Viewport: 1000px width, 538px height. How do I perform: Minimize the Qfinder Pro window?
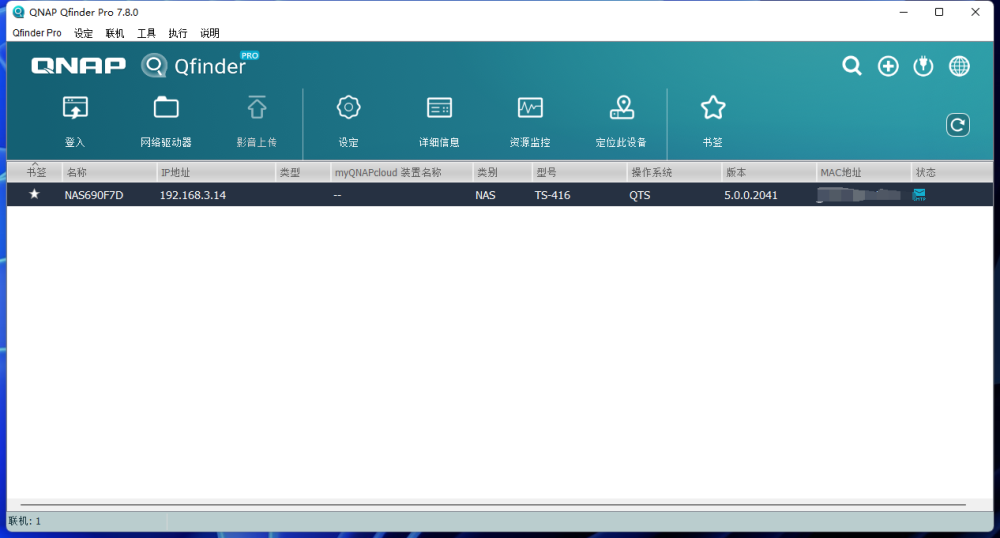(903, 12)
